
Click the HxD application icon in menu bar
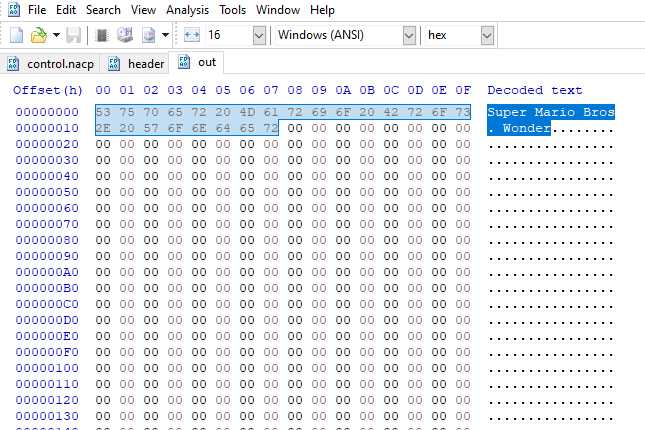[14, 9]
